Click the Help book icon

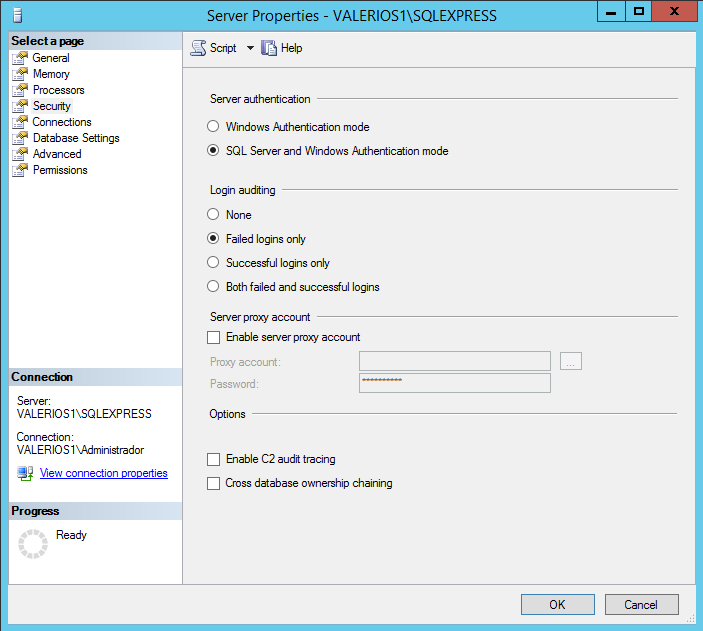(x=269, y=48)
